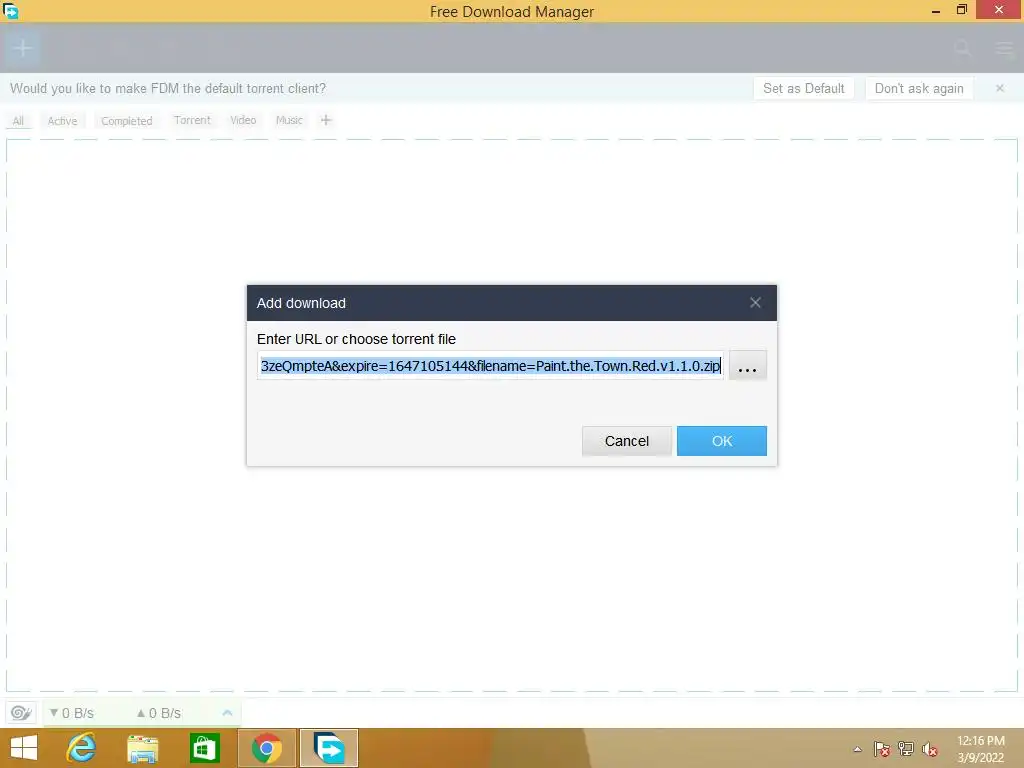Open the volume tray icon
This screenshot has width=1024, height=768.
(x=929, y=749)
